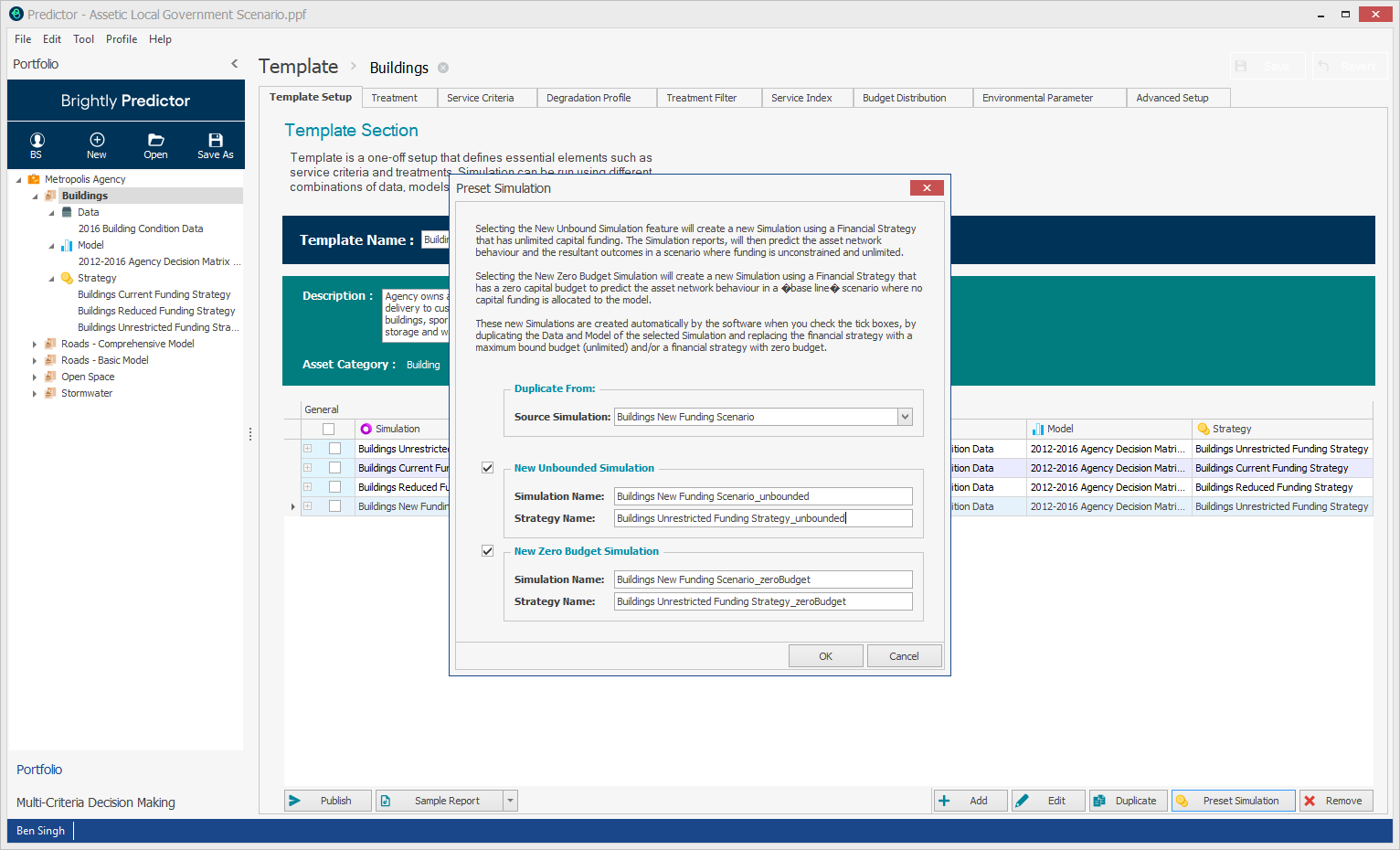Click the Preset Simulation button
Viewport: 1400px width, 850px height.
[1233, 801]
